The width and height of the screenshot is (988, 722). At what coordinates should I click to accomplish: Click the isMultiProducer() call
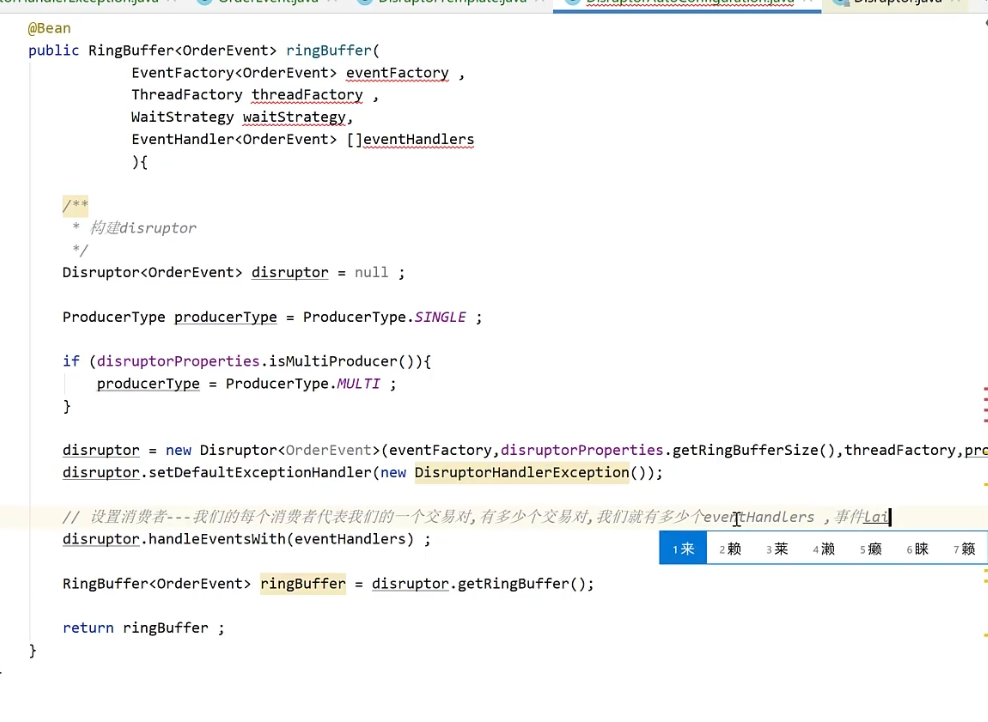342,362
